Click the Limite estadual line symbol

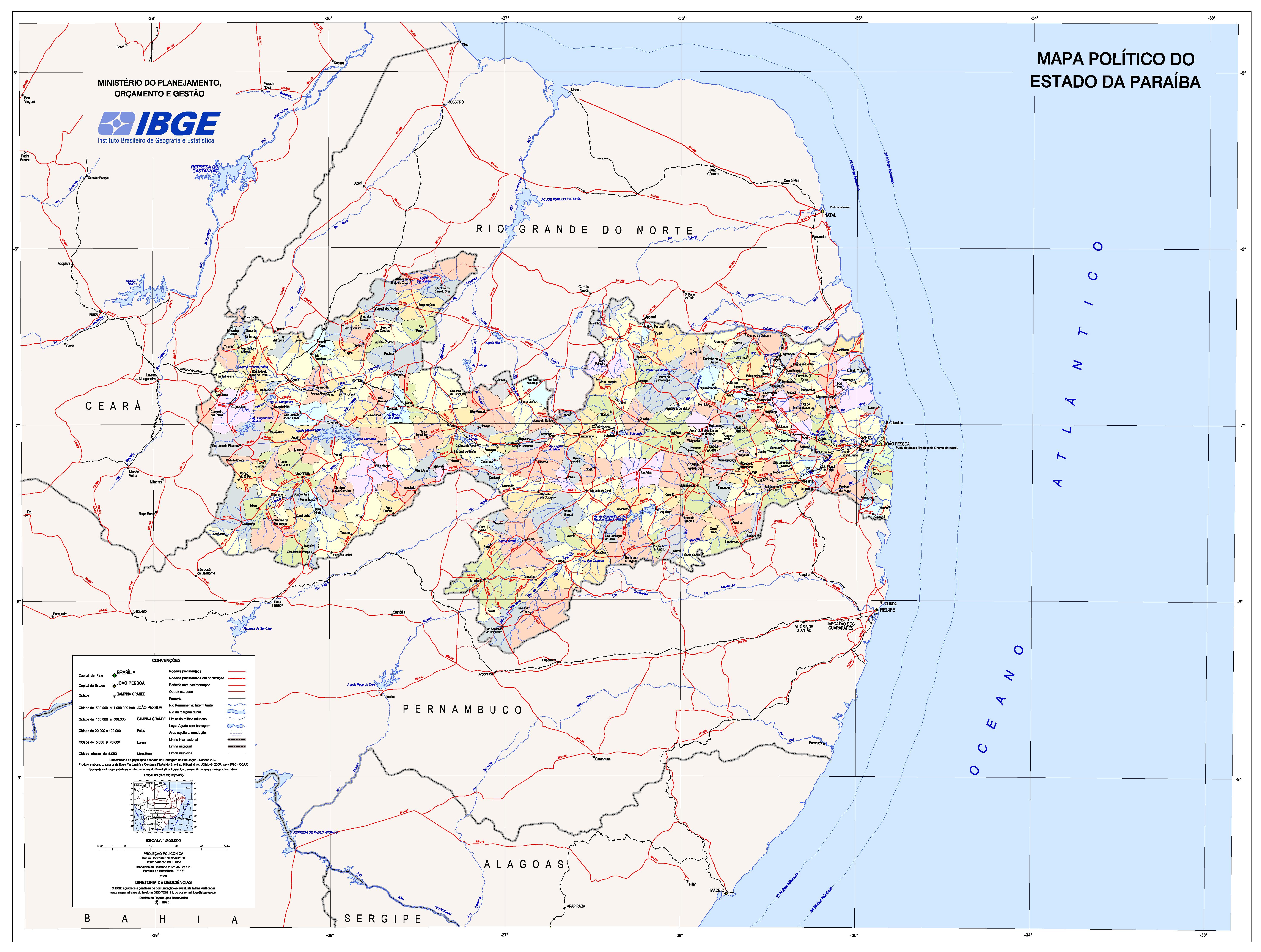pos(237,747)
